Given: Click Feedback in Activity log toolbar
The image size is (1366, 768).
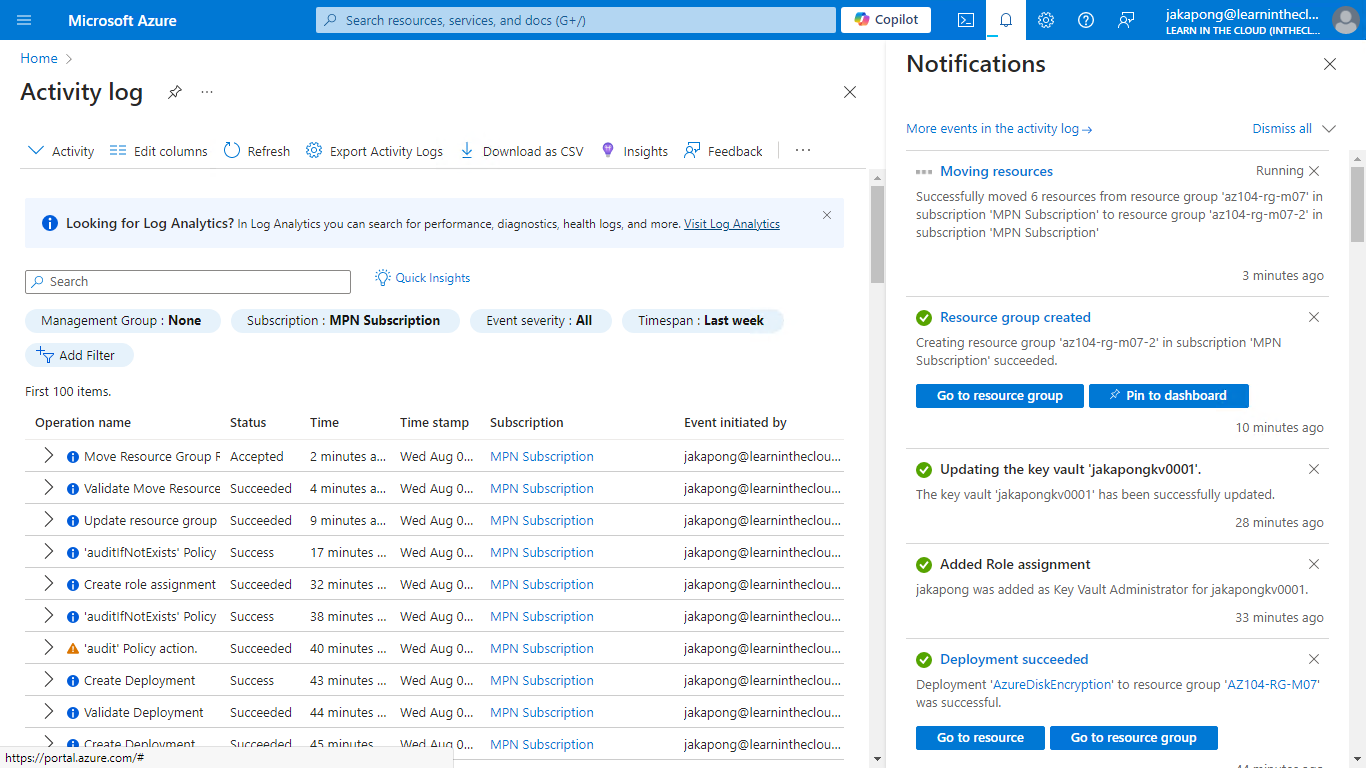Looking at the screenshot, I should pyautogui.click(x=723, y=151).
